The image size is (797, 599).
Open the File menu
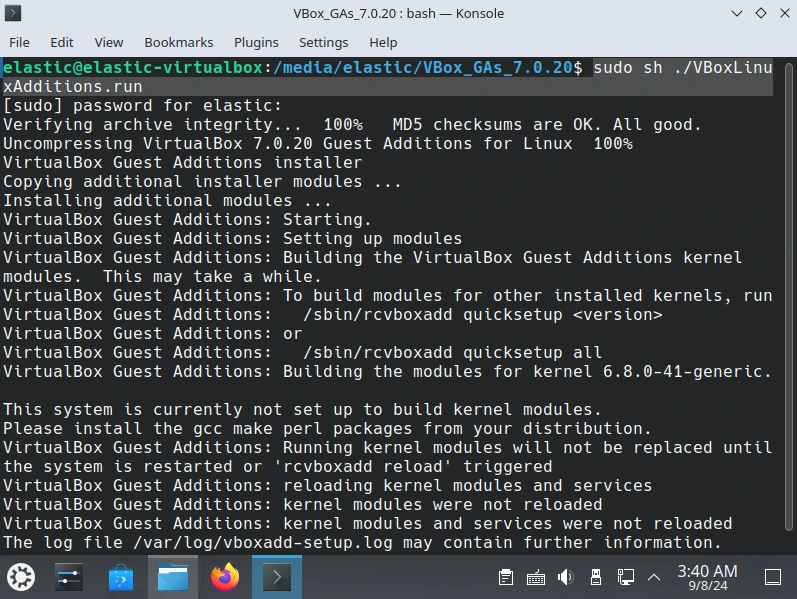pyautogui.click(x=19, y=42)
